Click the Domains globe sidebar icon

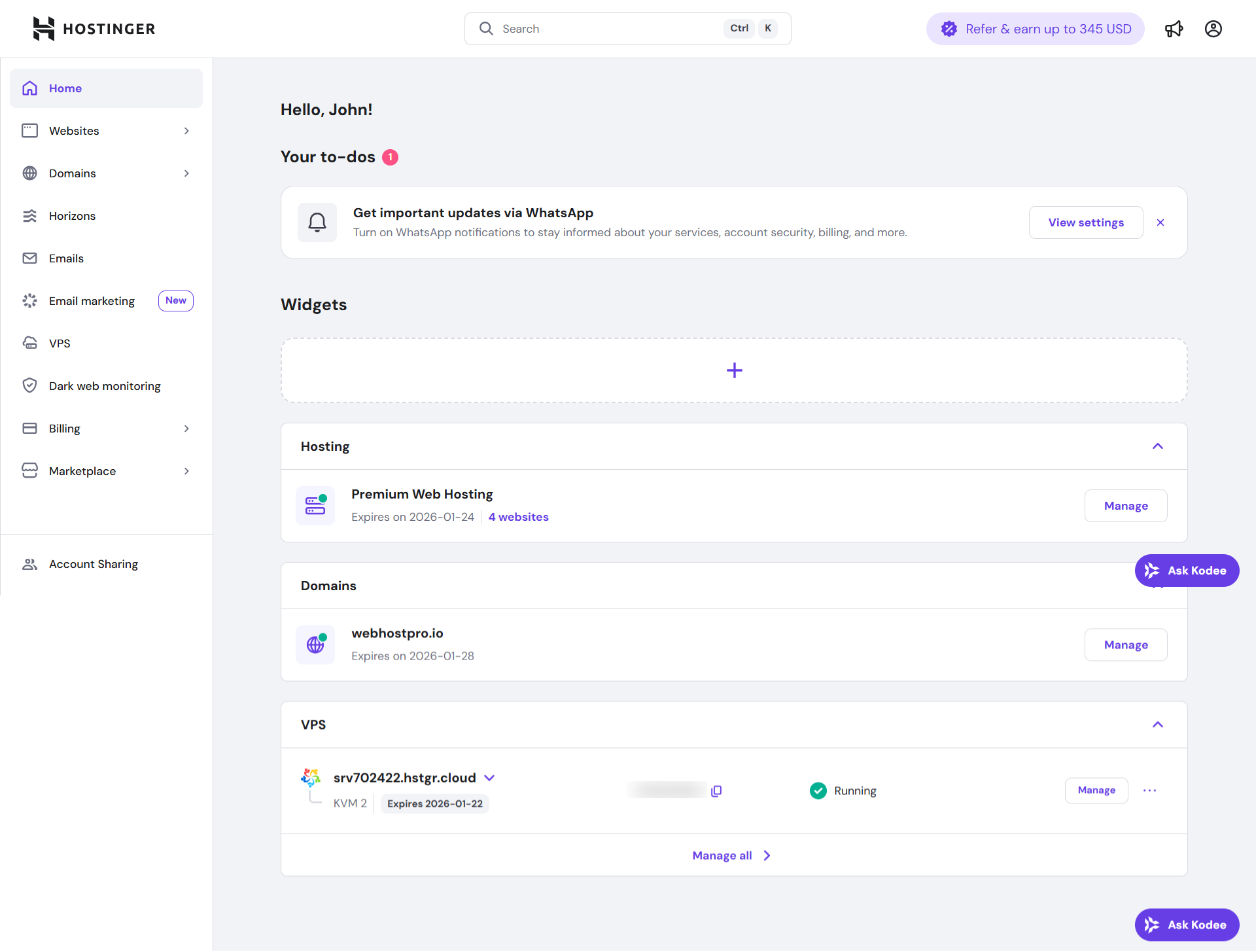point(30,173)
